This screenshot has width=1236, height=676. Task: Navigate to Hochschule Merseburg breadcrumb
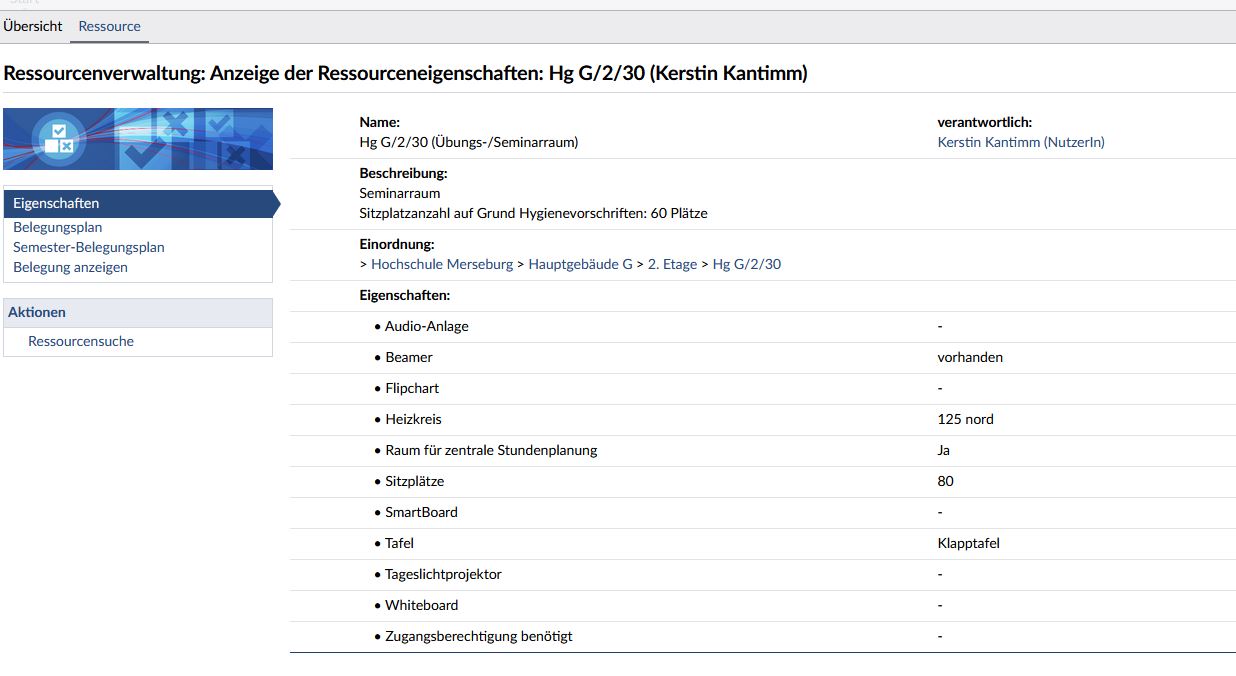click(441, 264)
